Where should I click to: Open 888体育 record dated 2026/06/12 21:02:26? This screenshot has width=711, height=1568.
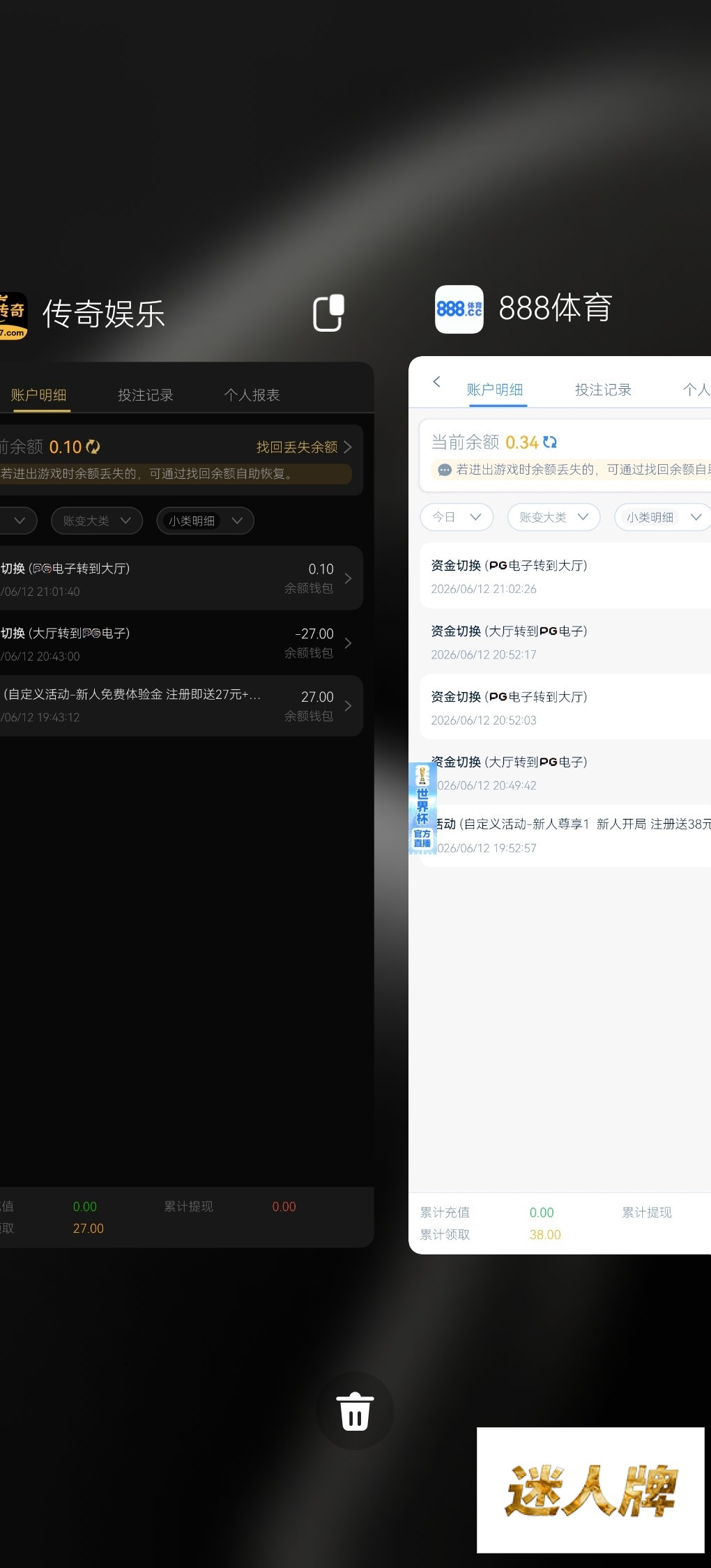coord(565,576)
